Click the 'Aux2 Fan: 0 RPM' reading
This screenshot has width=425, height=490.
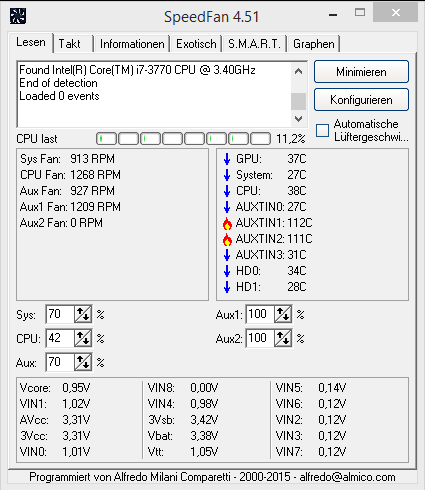coord(61,223)
